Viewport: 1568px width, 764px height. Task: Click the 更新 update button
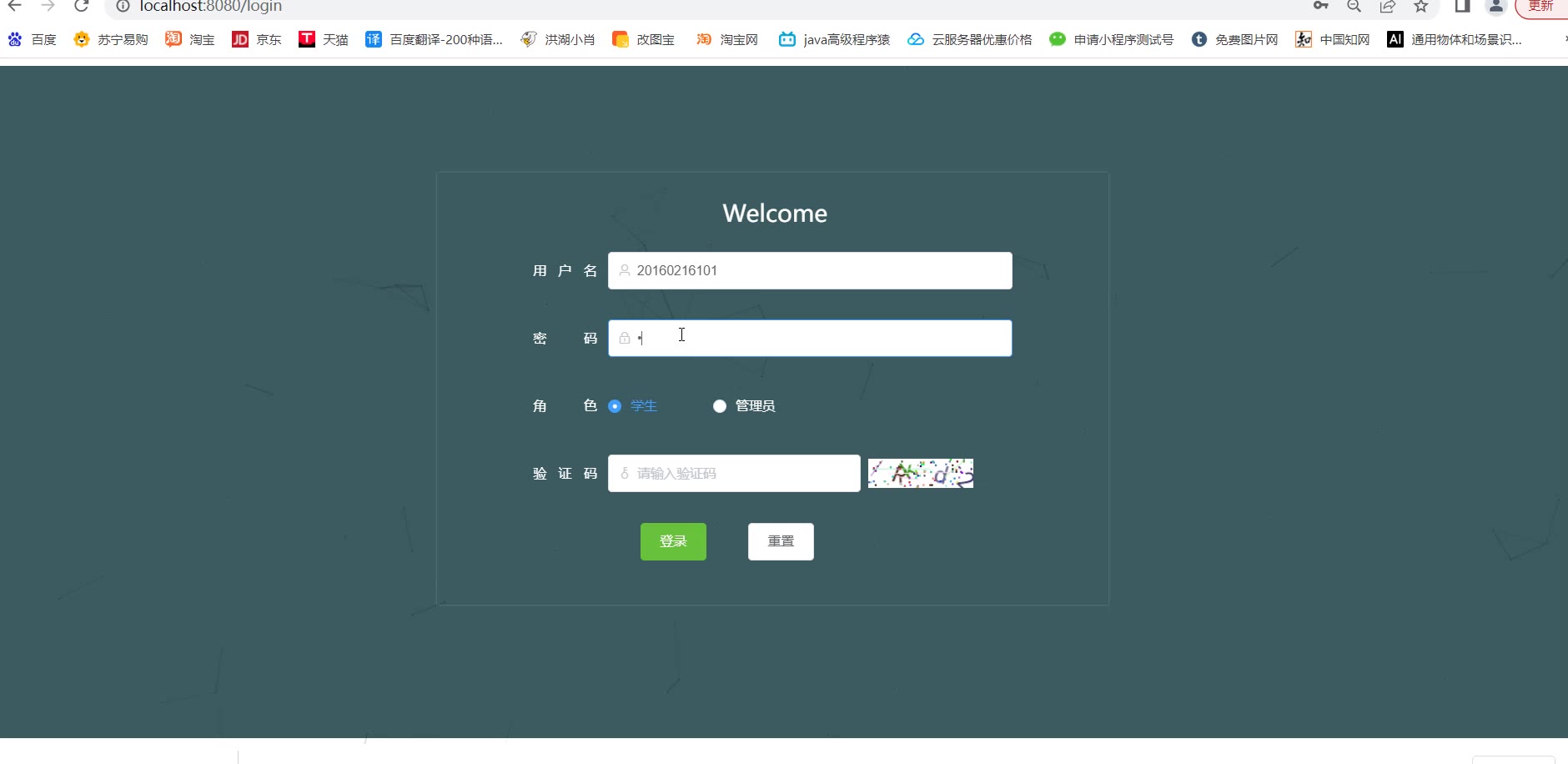(1541, 7)
